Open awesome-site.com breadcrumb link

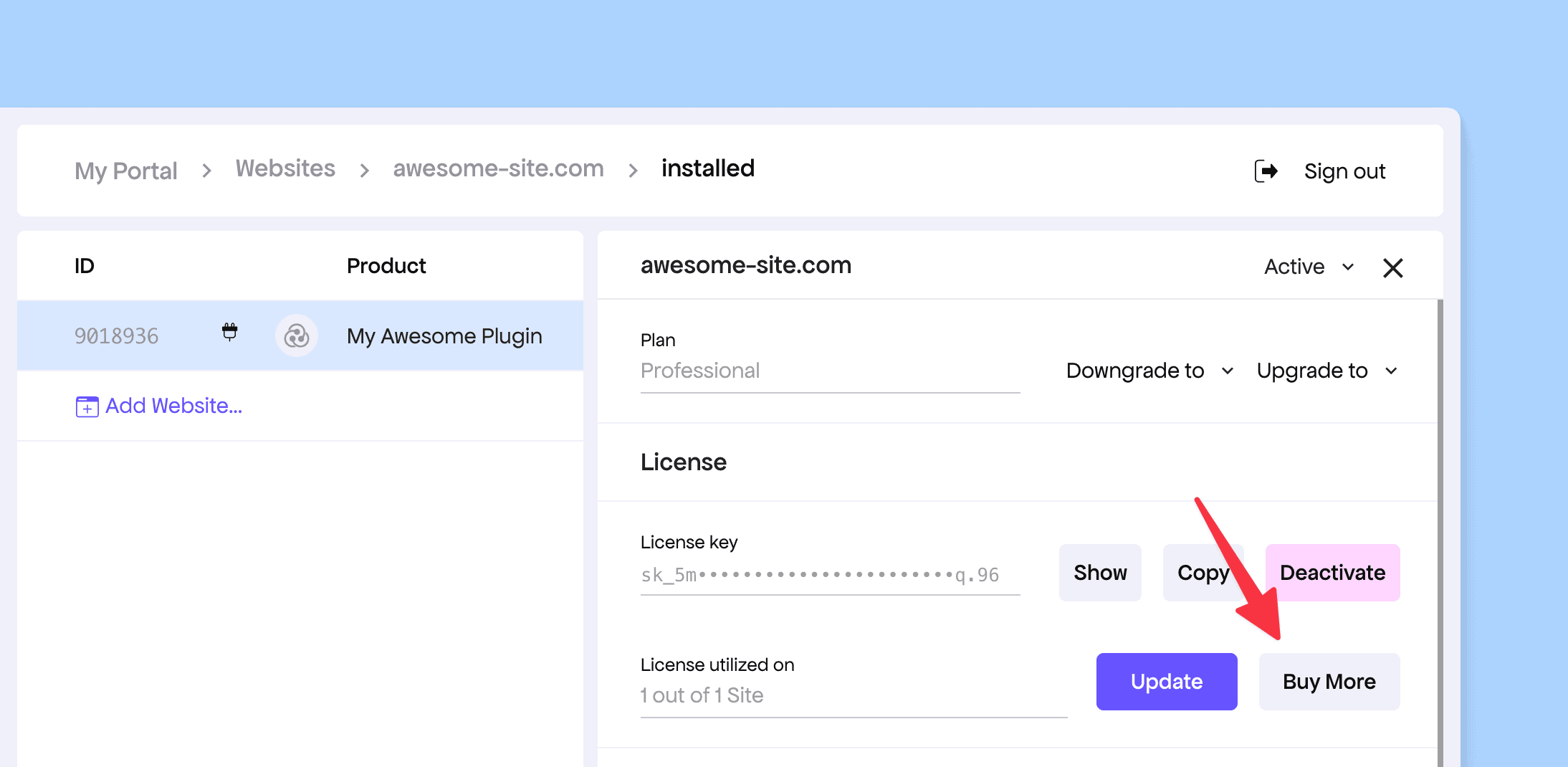498,168
